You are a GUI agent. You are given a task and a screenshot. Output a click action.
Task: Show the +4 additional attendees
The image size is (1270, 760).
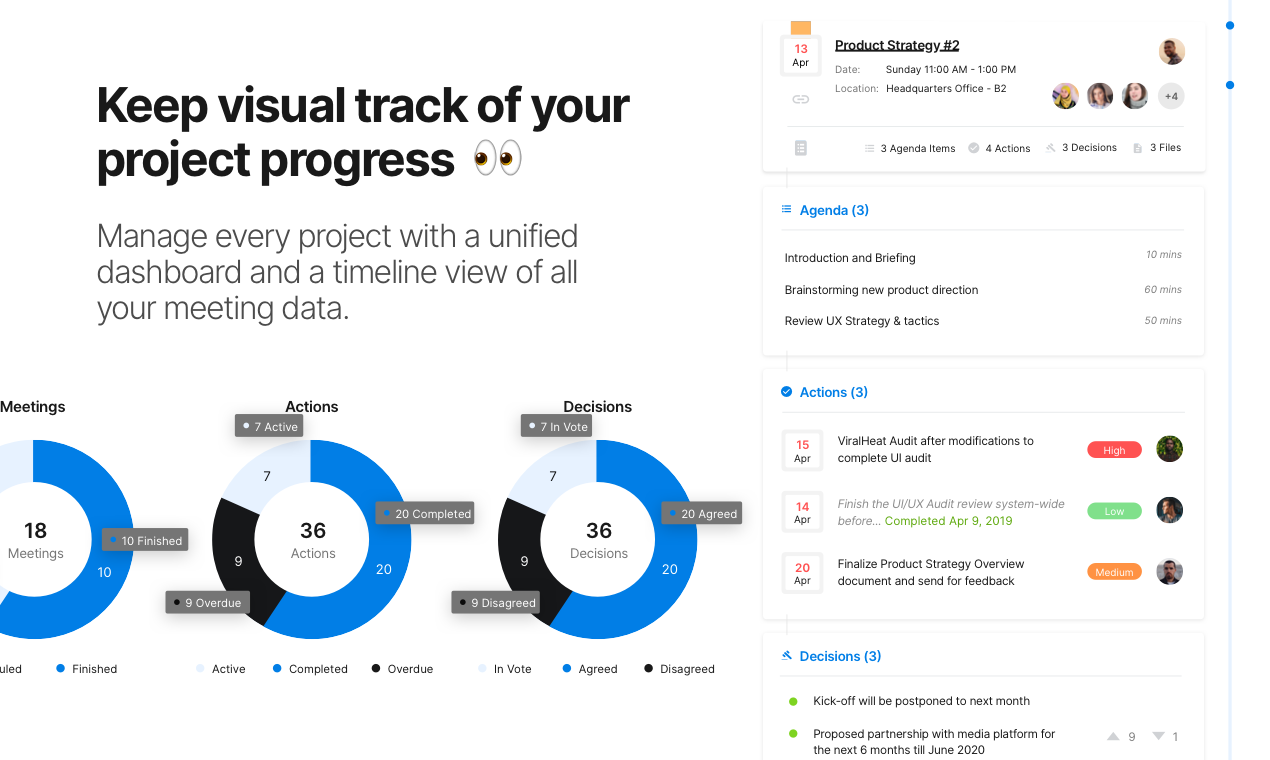pos(1172,96)
